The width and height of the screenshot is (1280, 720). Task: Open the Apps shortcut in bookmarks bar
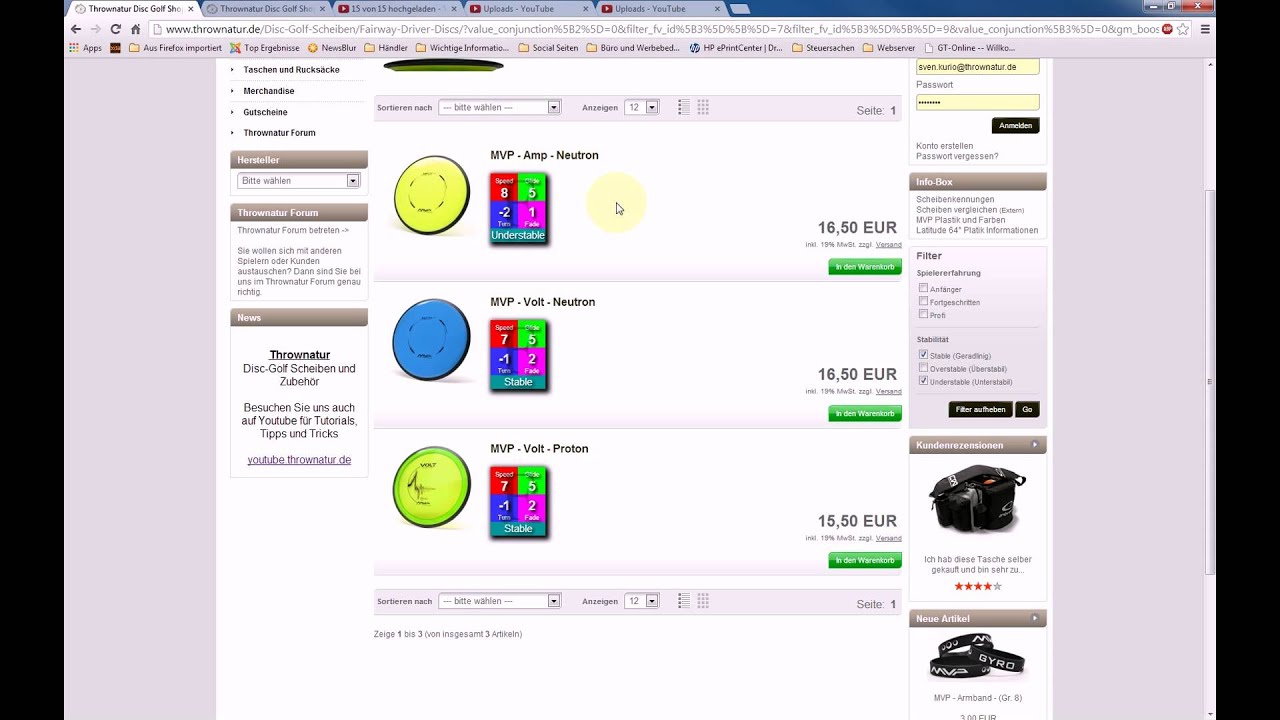85,47
